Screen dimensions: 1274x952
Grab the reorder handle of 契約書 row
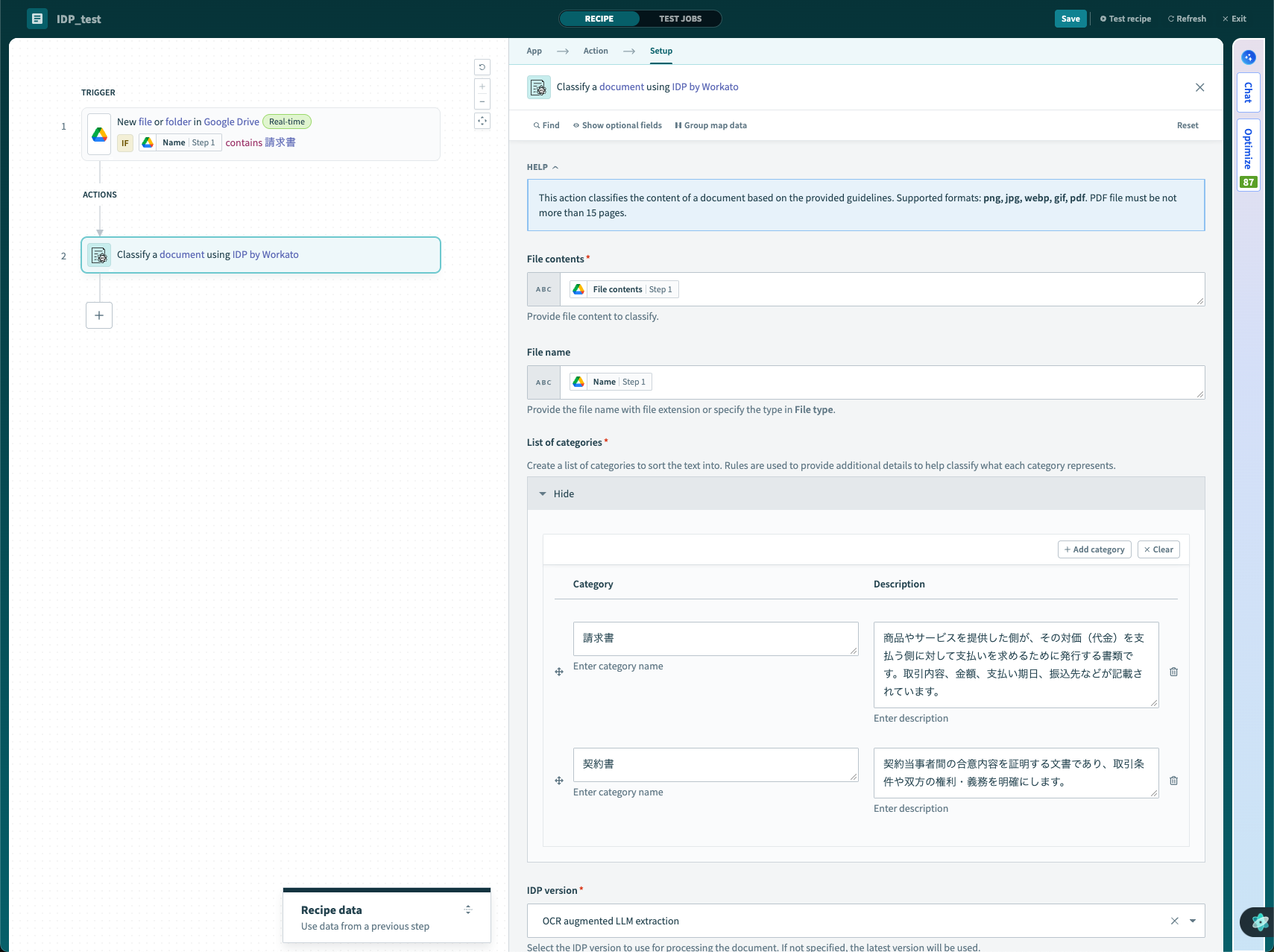tap(559, 781)
